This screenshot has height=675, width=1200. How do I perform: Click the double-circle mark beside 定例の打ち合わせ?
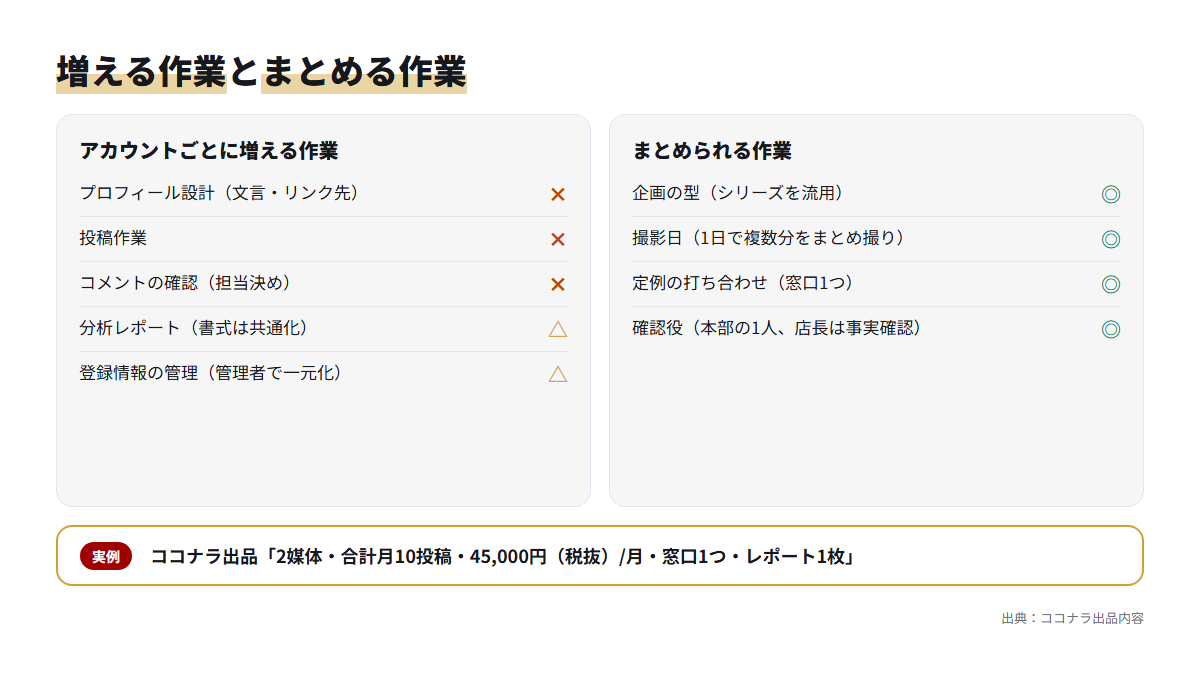pyautogui.click(x=1110, y=284)
